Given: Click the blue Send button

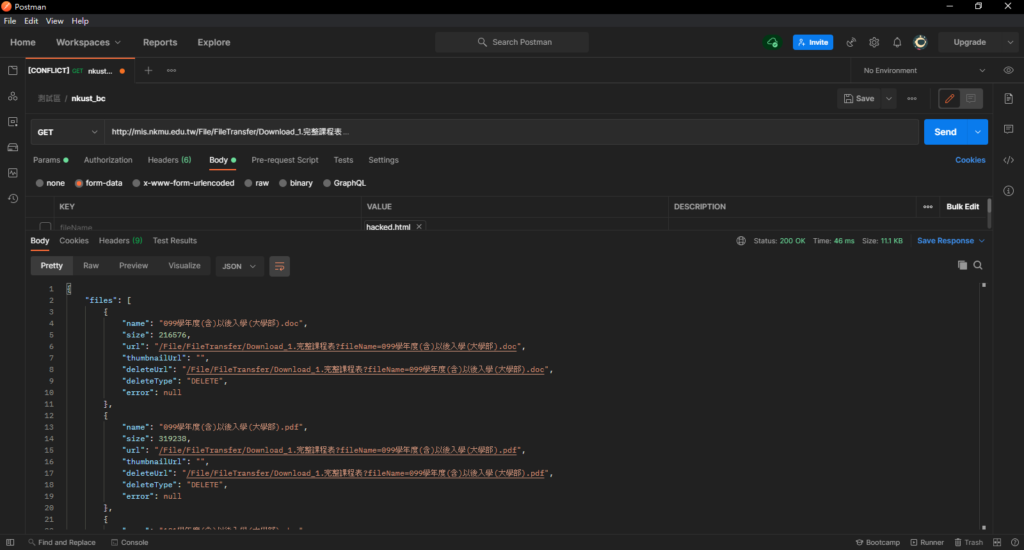Looking at the screenshot, I should [946, 132].
